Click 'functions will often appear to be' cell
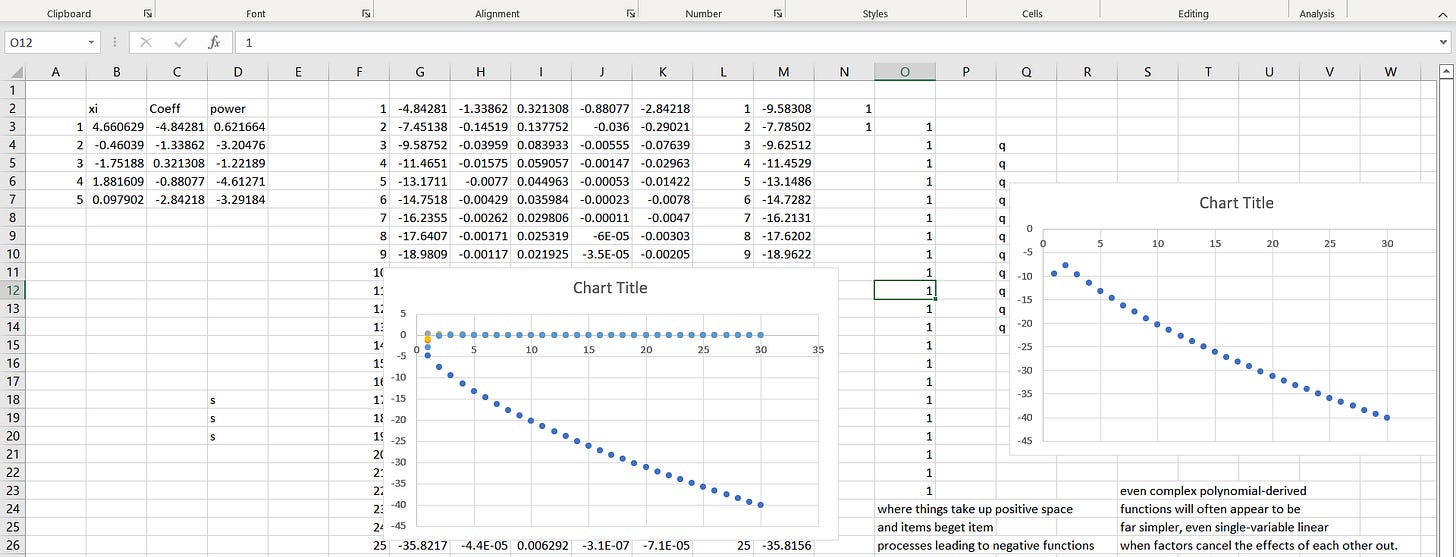Screen dimensions: 1456x557 click(x=1210, y=509)
